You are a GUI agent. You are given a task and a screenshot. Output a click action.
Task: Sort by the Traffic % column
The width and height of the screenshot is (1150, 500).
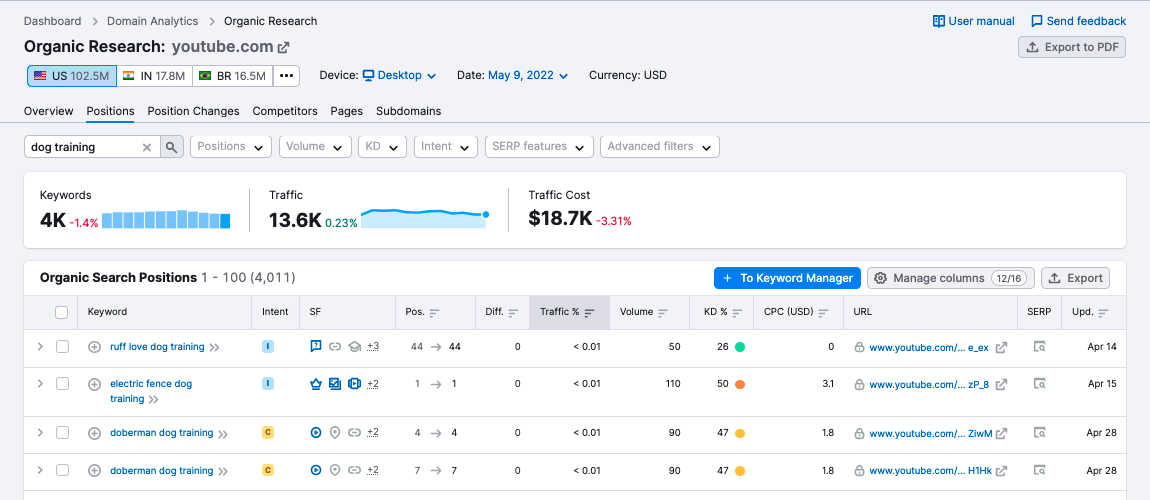pos(567,312)
